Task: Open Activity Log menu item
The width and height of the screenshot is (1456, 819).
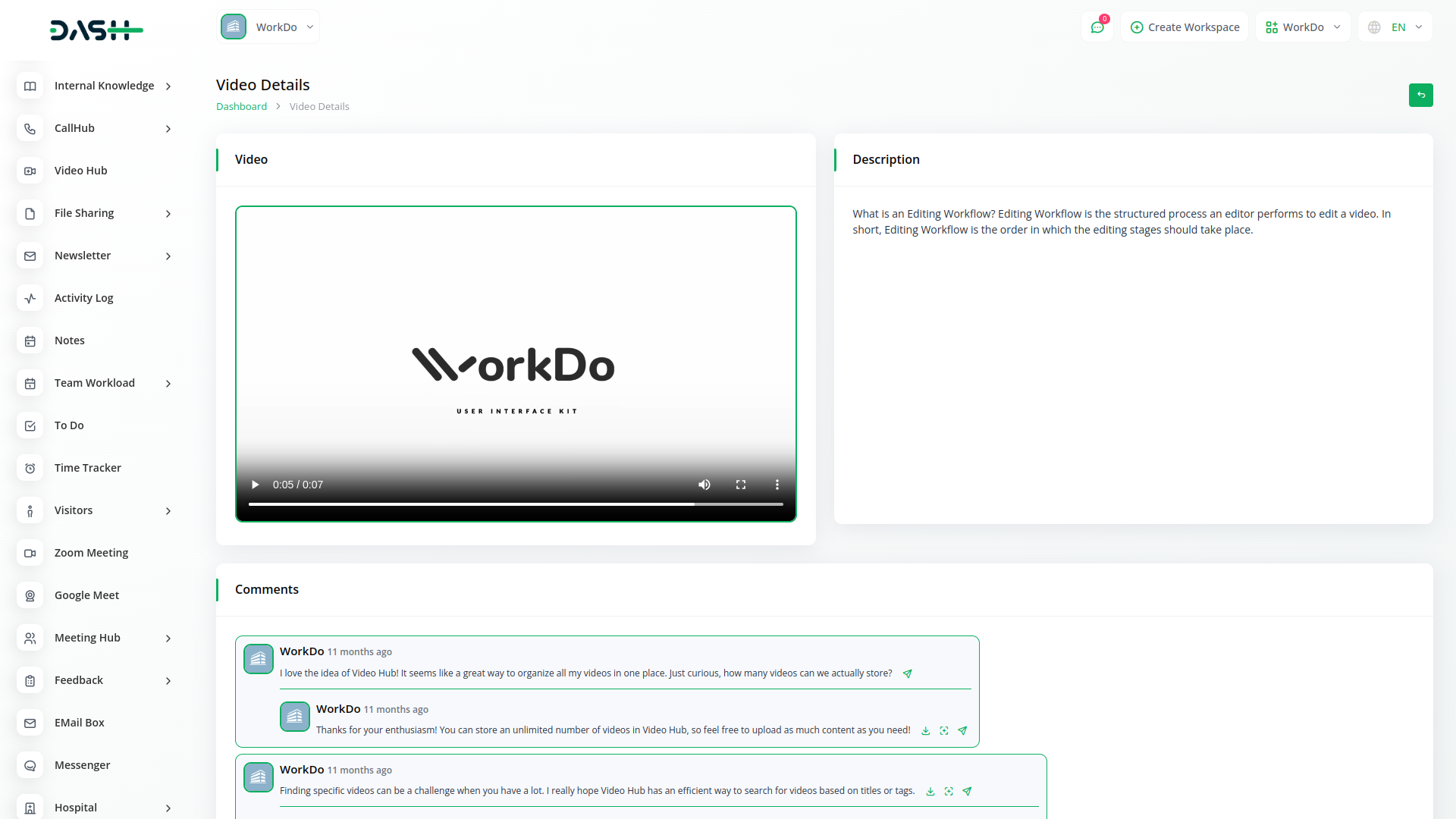Action: tap(84, 298)
